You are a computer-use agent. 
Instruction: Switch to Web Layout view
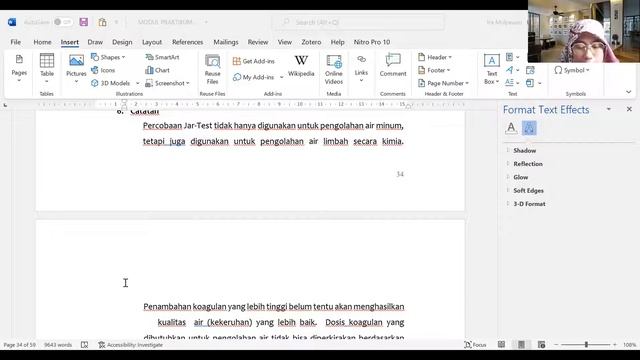point(541,345)
